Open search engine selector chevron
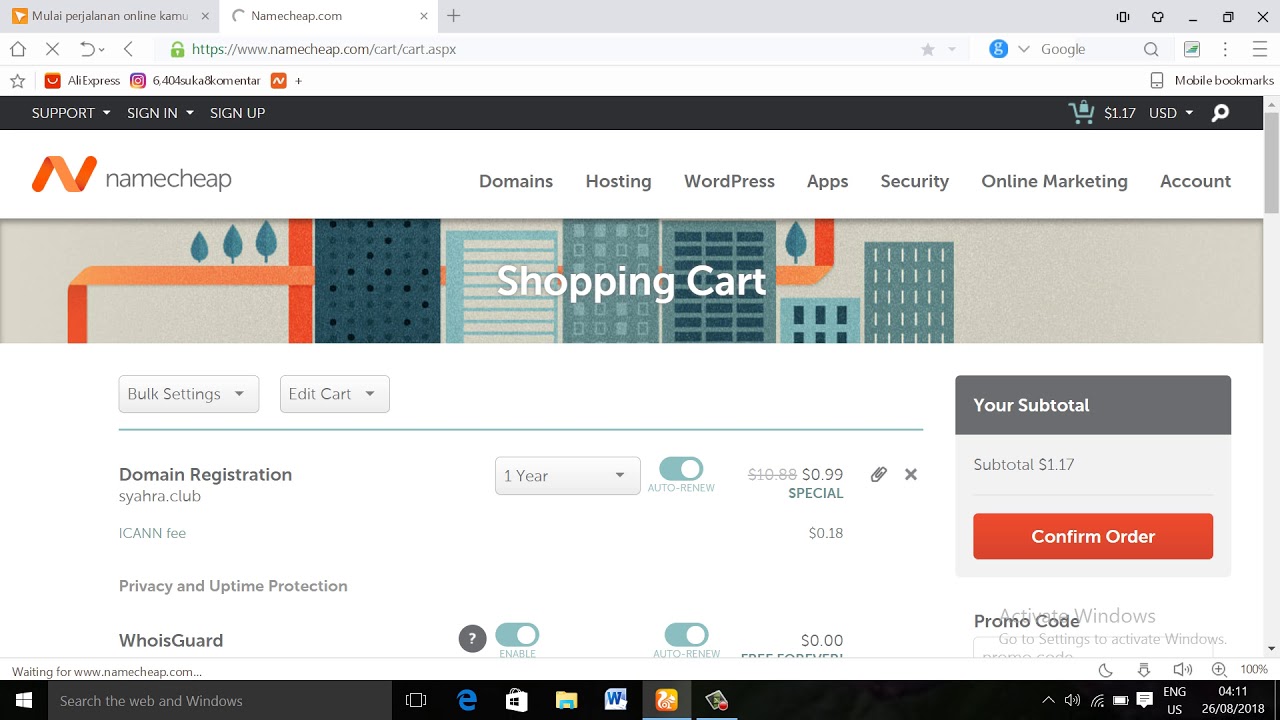 click(x=1023, y=49)
